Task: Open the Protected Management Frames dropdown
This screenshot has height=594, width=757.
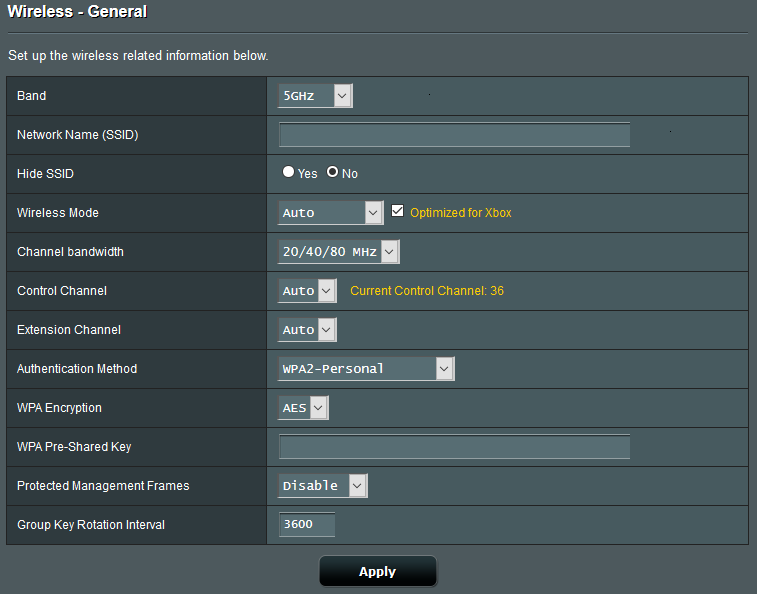Action: pos(322,486)
